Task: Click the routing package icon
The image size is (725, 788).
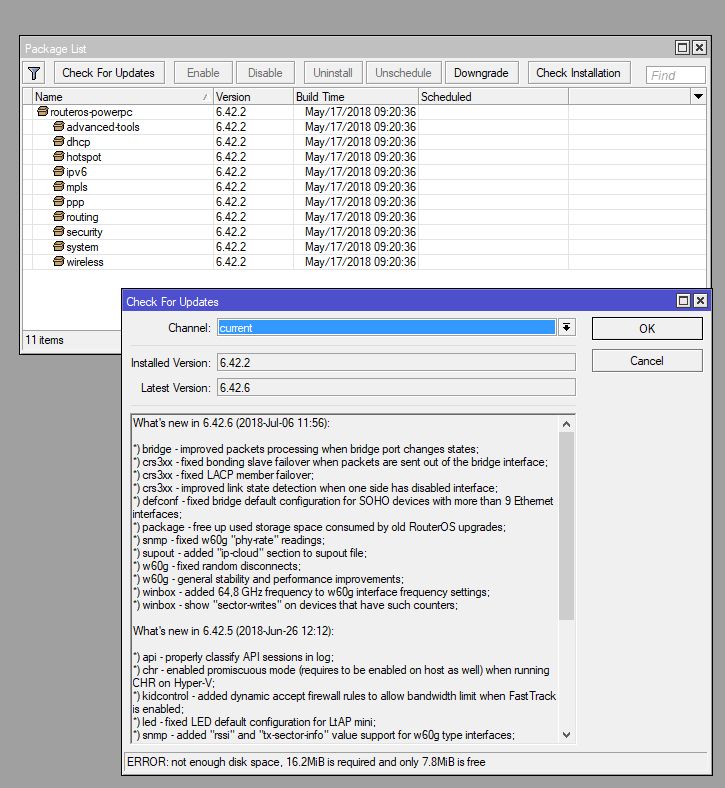Action: [x=59, y=217]
